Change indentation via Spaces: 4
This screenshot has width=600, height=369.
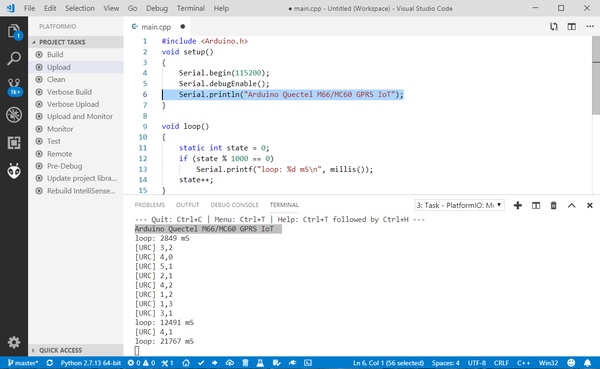(445, 363)
